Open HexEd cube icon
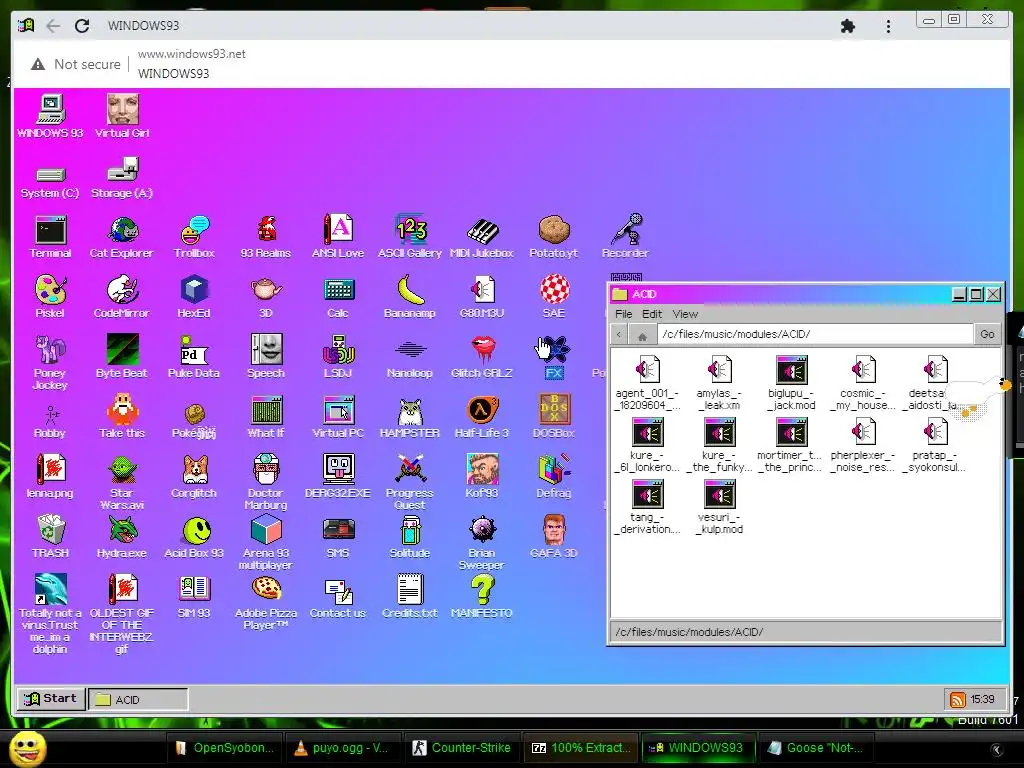 (x=194, y=296)
